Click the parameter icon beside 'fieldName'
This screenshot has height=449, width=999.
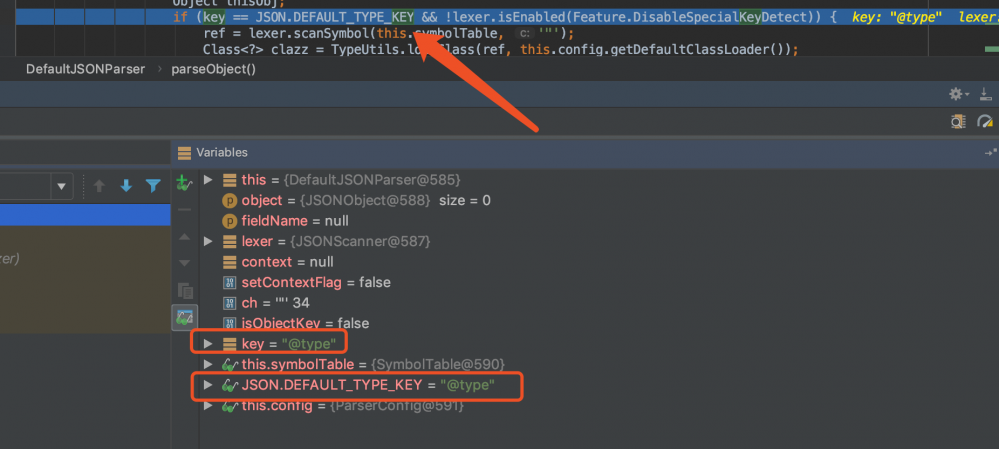pos(229,221)
